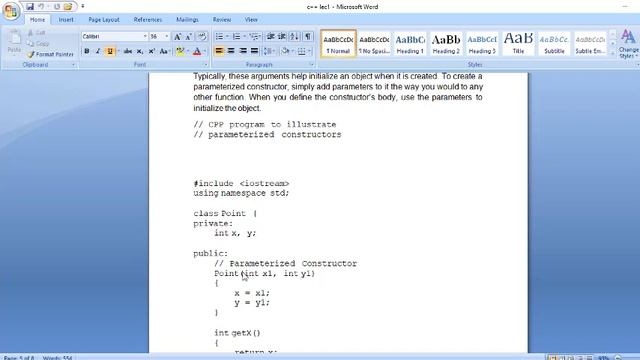640x360 pixels.
Task: Open the Review tab
Action: pos(222,20)
